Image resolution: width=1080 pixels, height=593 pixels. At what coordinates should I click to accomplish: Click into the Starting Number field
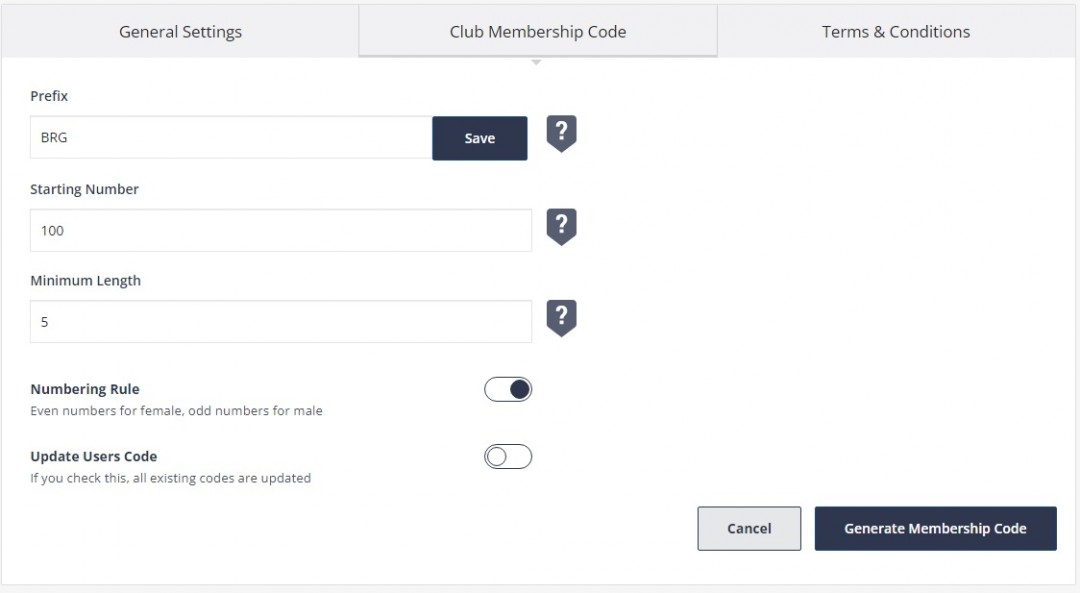coord(281,231)
